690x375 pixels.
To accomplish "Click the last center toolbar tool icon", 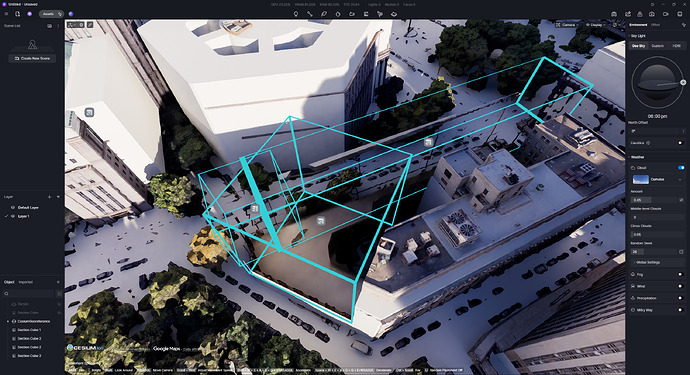I will [x=394, y=14].
